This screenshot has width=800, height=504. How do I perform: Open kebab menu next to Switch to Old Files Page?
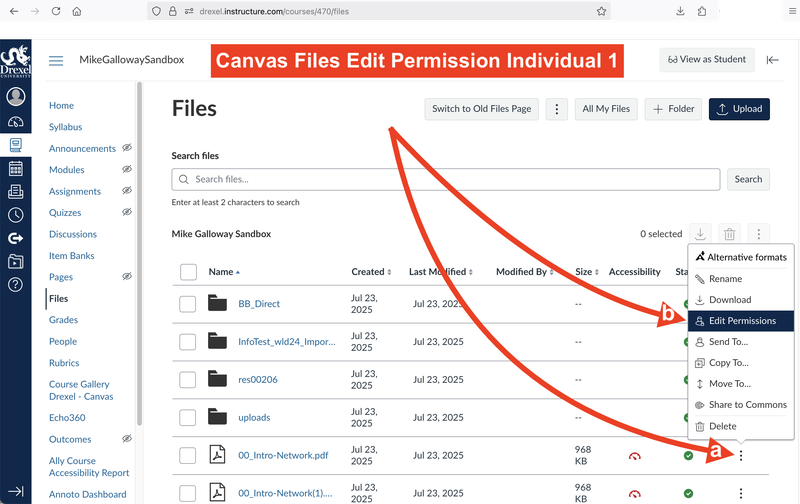(557, 109)
